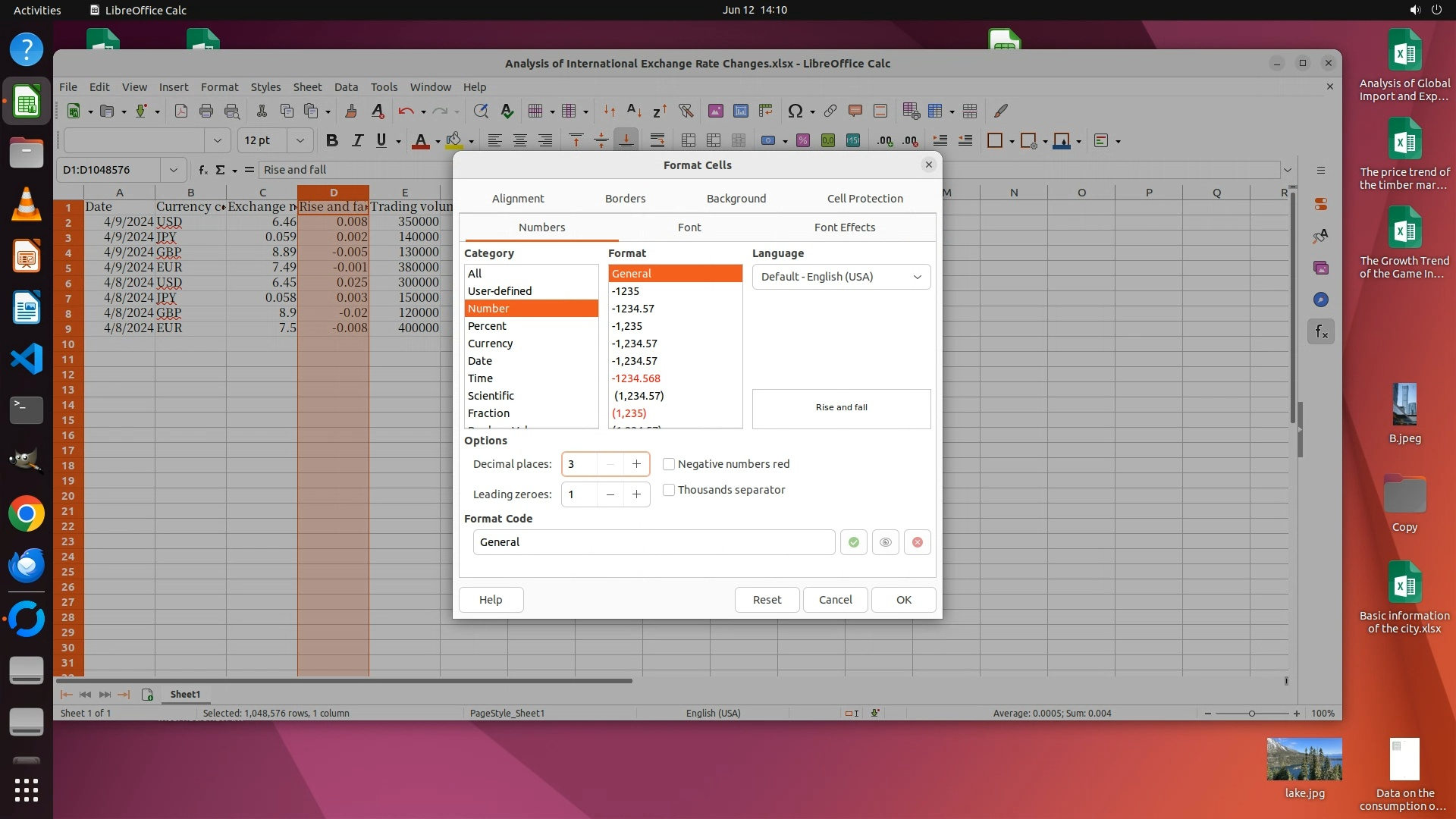Click the green Add format code checkmark
The height and width of the screenshot is (819, 1456).
click(853, 542)
